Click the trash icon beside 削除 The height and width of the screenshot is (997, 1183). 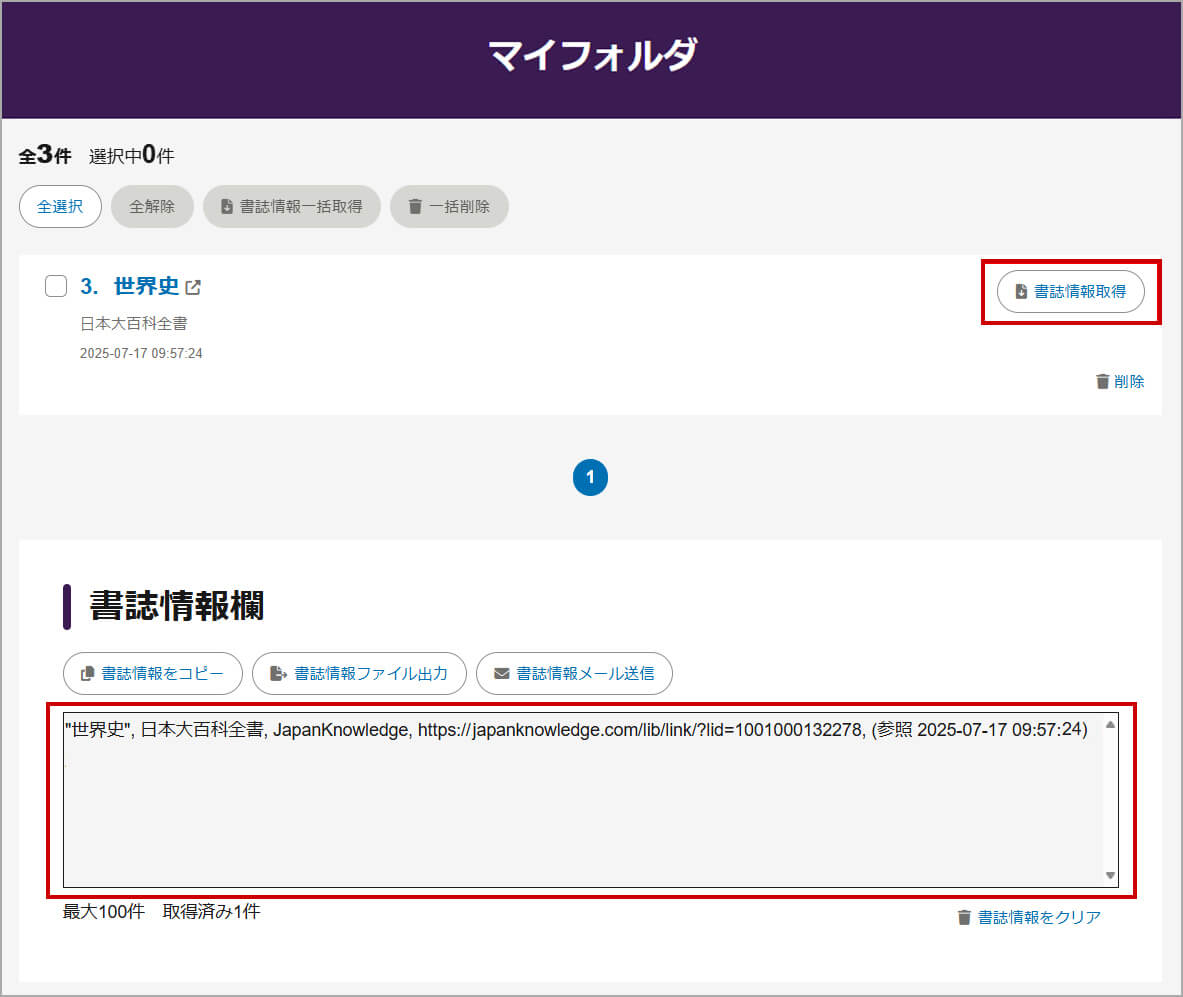[1102, 381]
